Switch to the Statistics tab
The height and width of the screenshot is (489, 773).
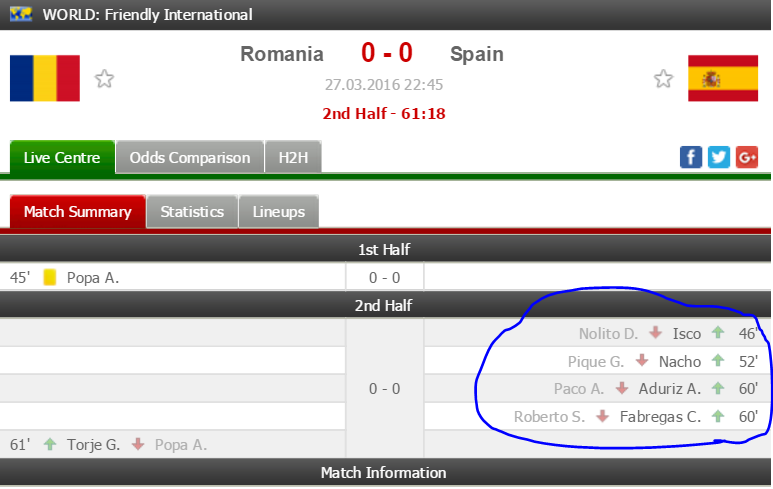(x=192, y=212)
